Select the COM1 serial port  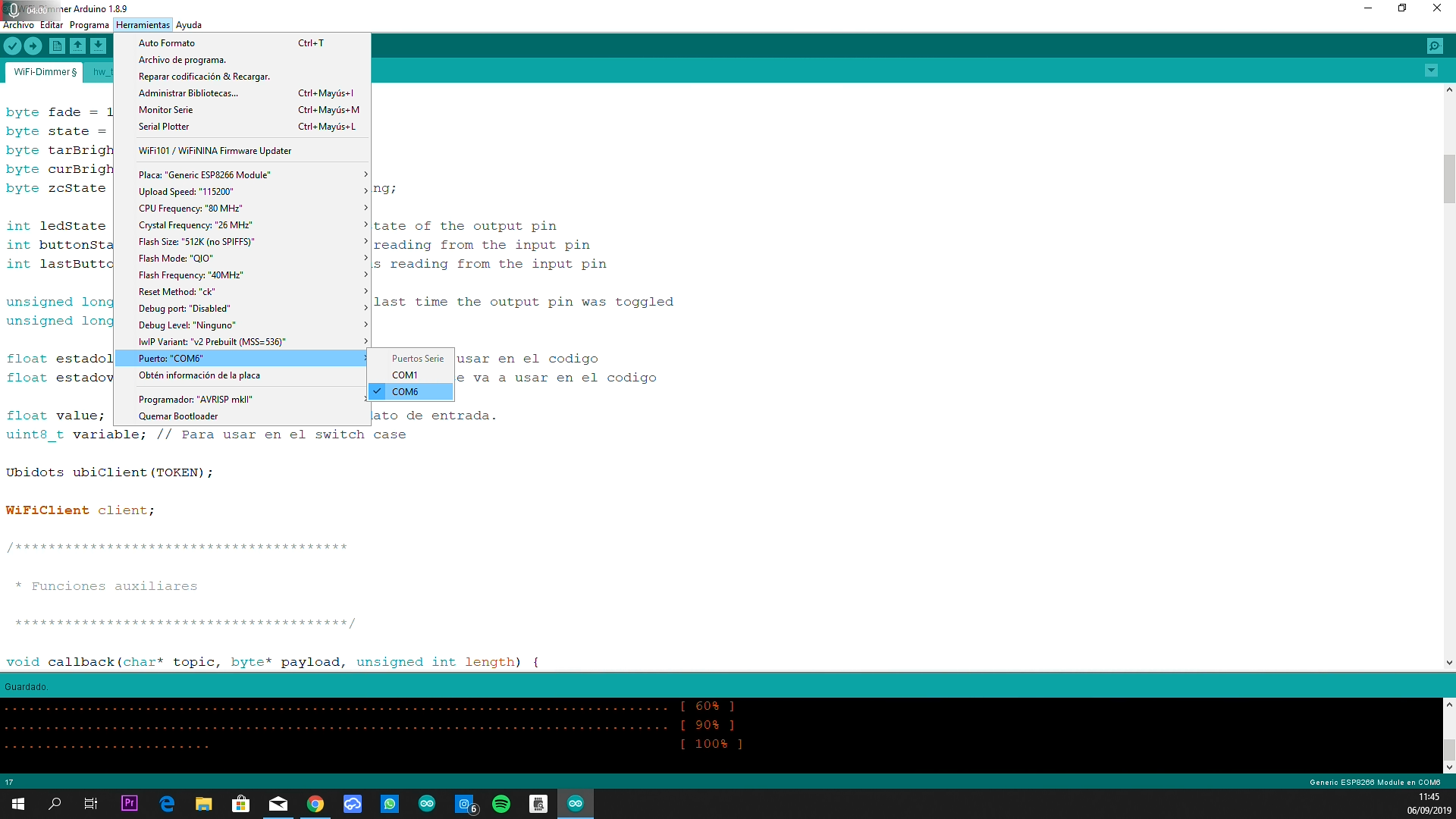[410, 375]
